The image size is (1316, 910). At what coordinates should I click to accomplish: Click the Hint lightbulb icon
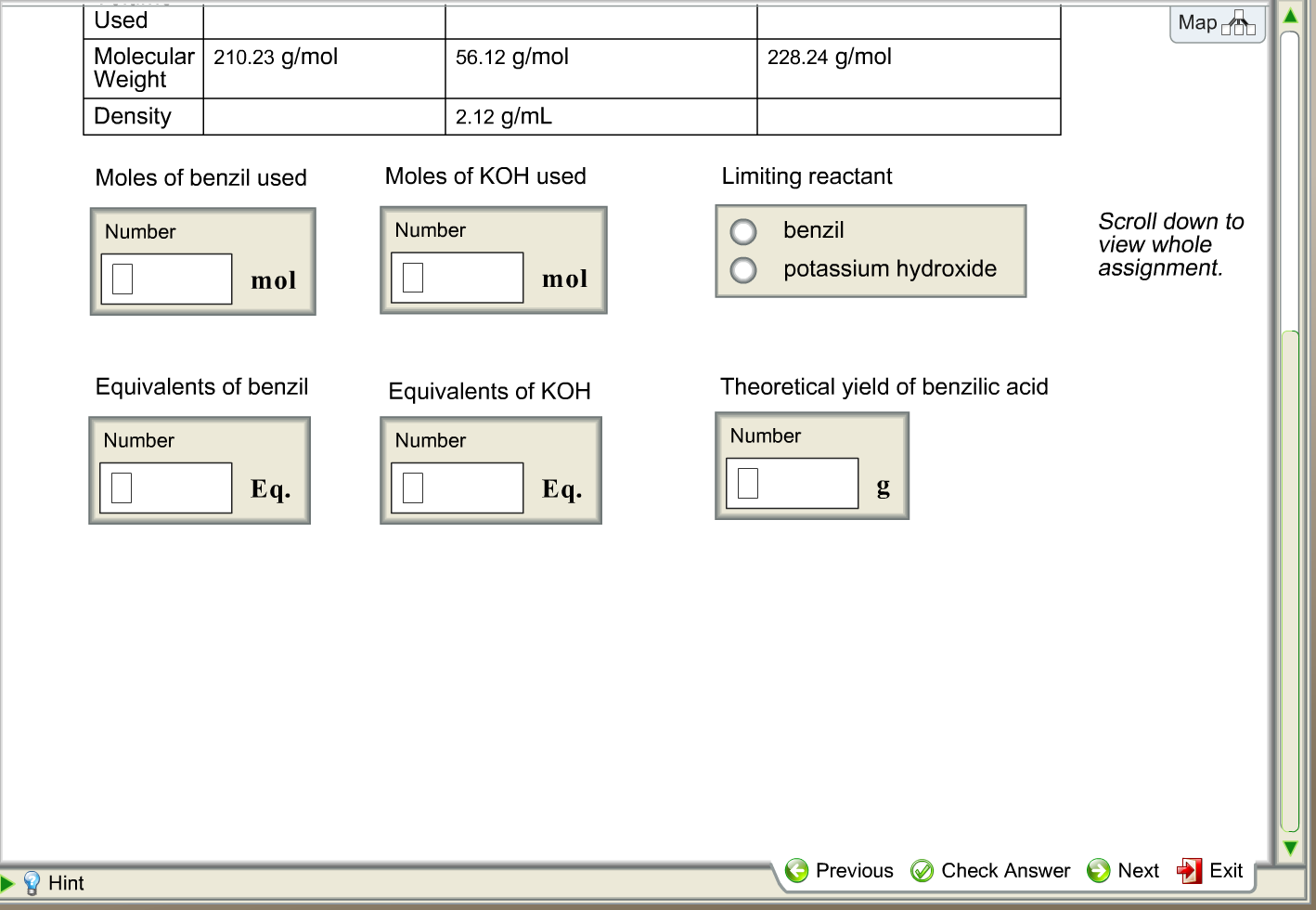[x=32, y=882]
